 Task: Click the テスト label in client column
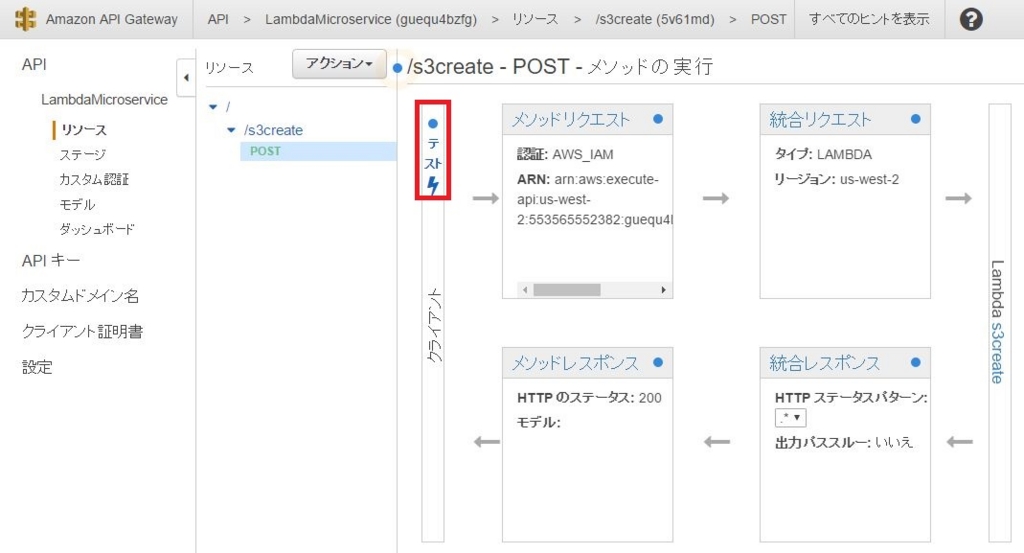point(433,153)
